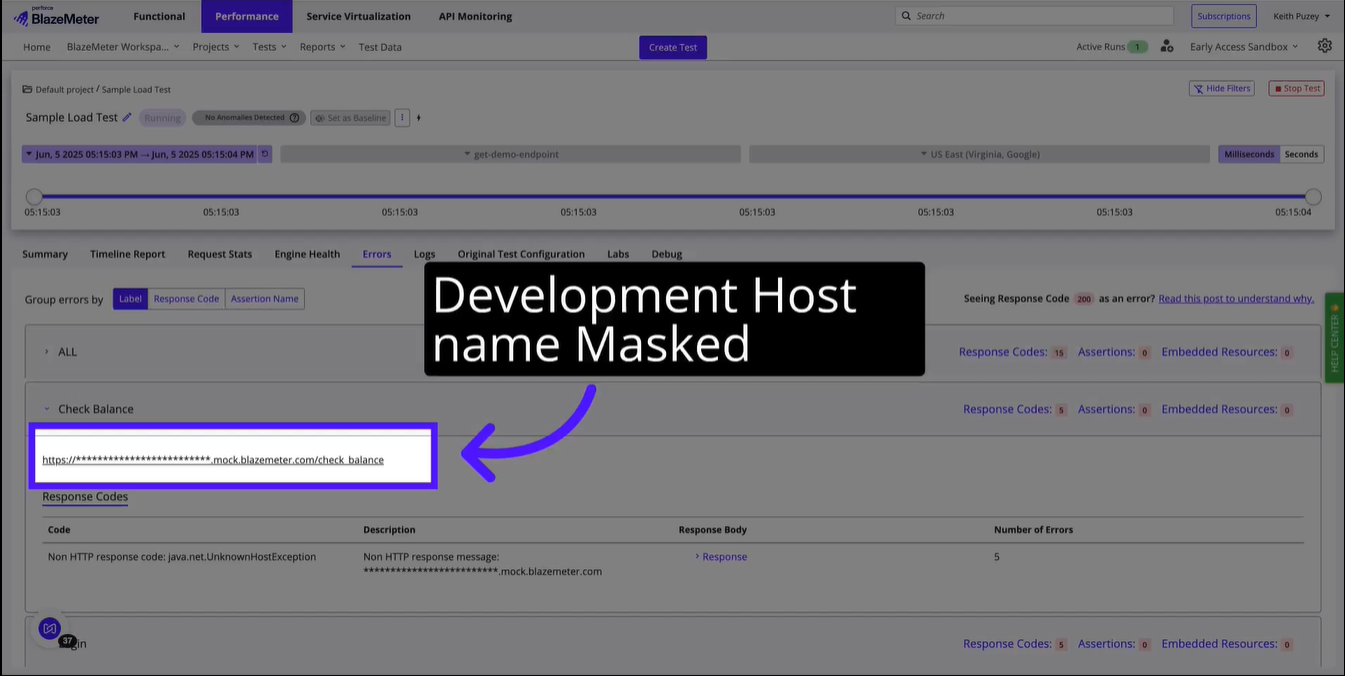Viewport: 1345px width, 676px height.
Task: Open the Service Virtualization tab
Action: click(x=358, y=16)
